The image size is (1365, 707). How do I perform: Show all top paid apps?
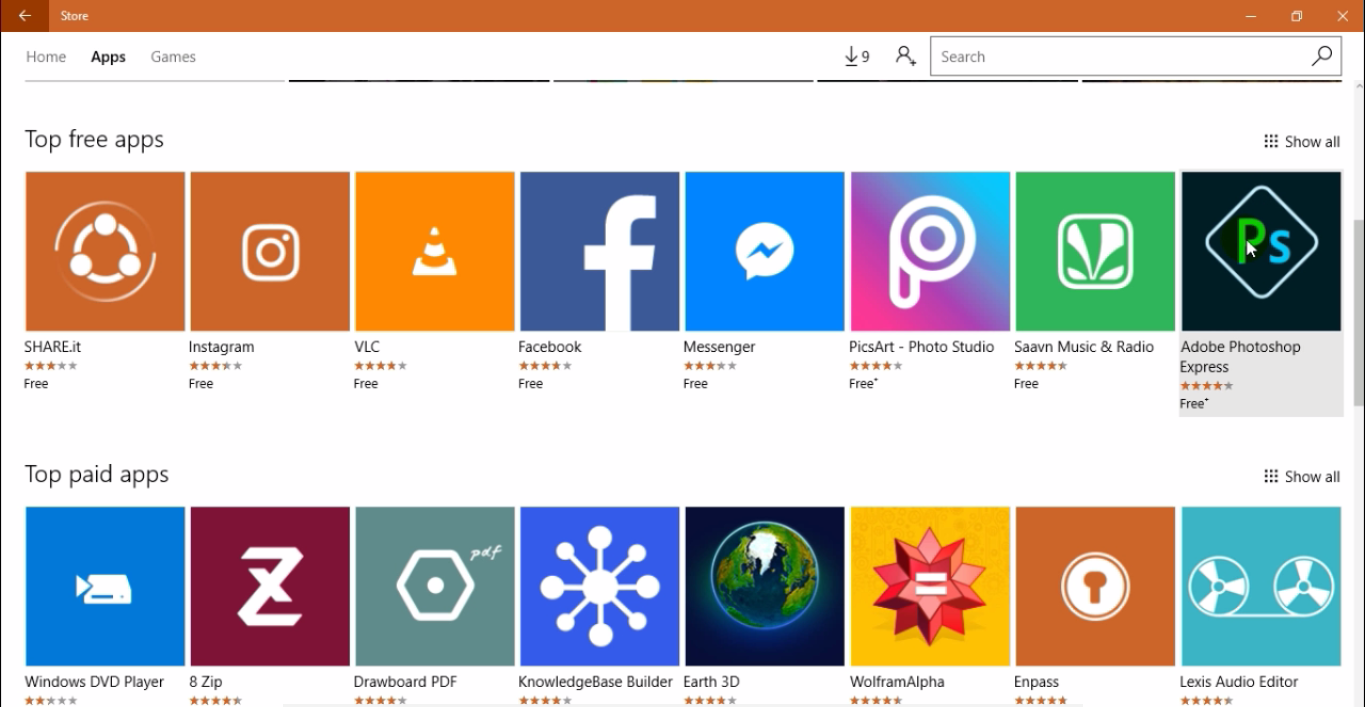point(1302,476)
